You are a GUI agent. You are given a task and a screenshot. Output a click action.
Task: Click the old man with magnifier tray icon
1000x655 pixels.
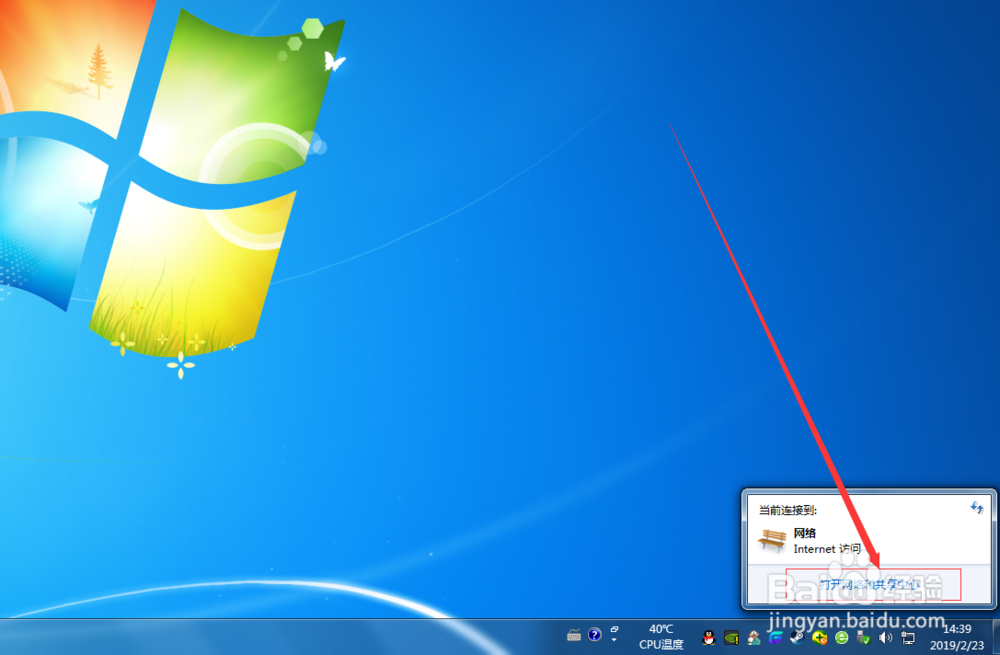tap(753, 637)
